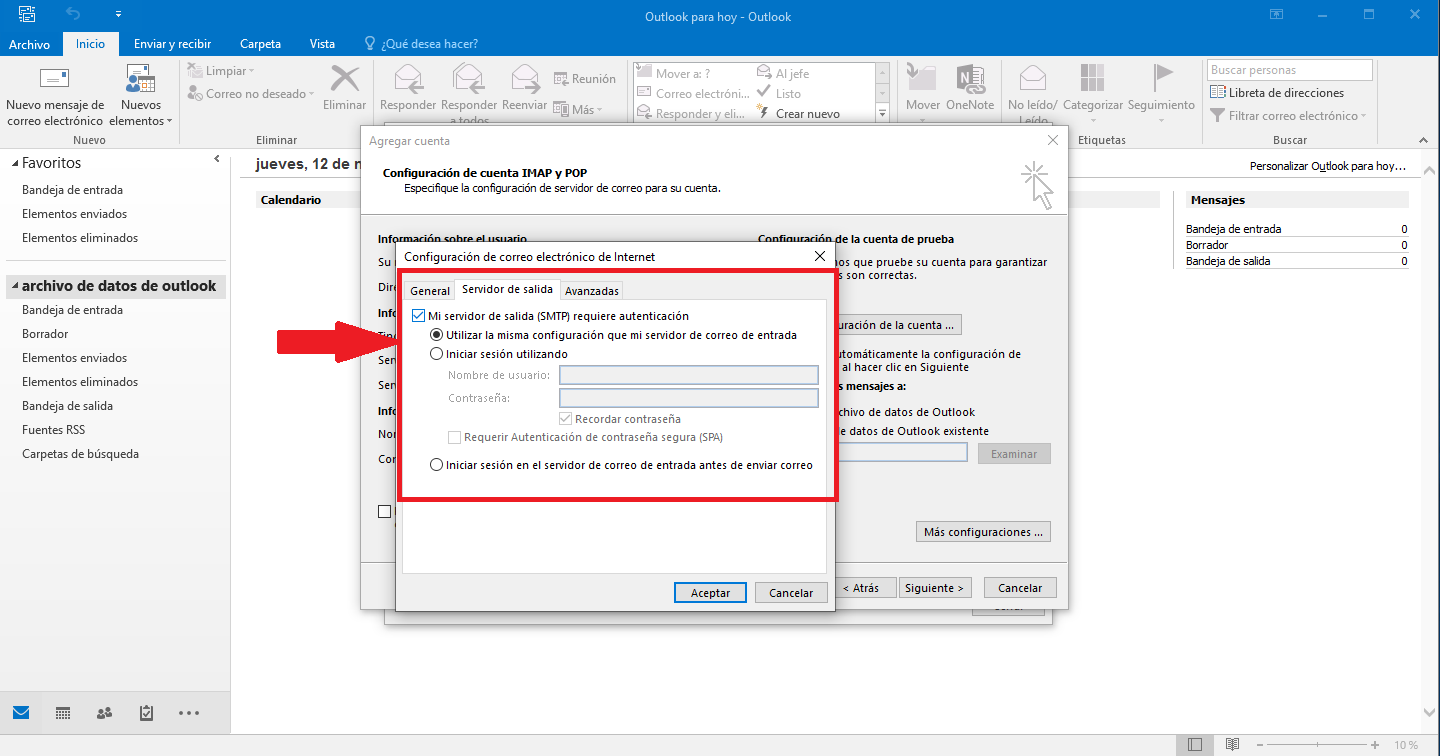This screenshot has height=756, width=1440.
Task: Click the Aceptar button
Action: pos(710,592)
